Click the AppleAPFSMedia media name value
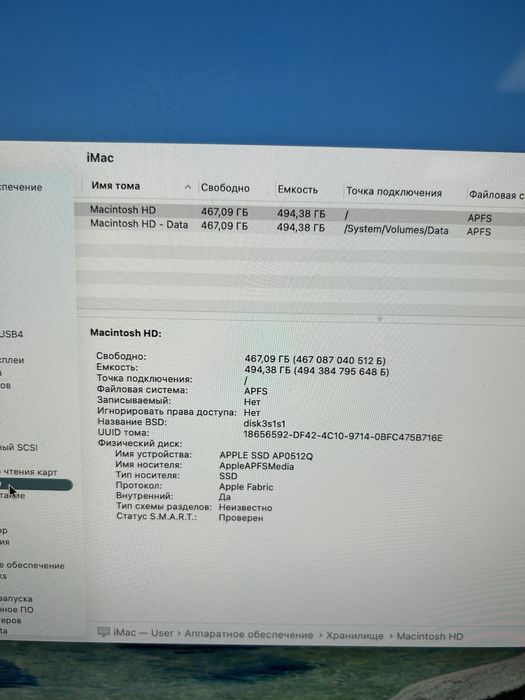 (x=256, y=466)
